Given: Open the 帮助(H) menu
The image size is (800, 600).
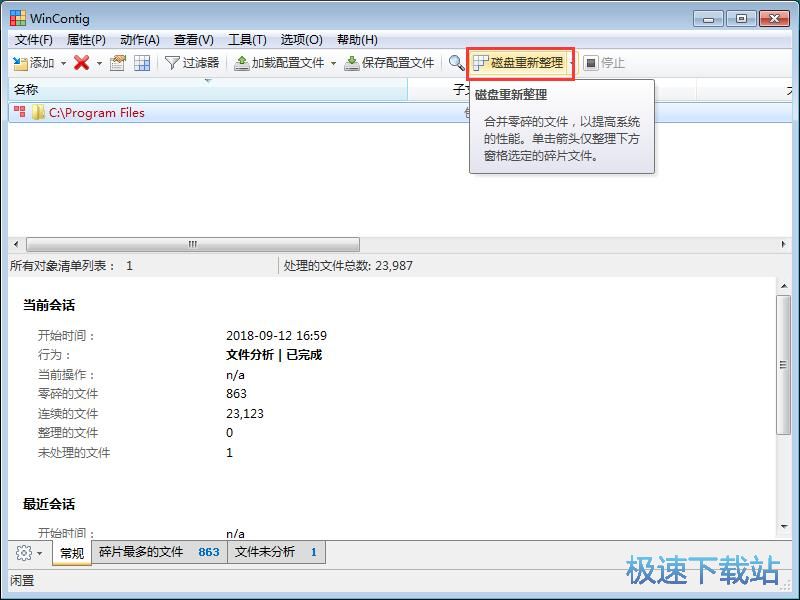Looking at the screenshot, I should pyautogui.click(x=357, y=40).
